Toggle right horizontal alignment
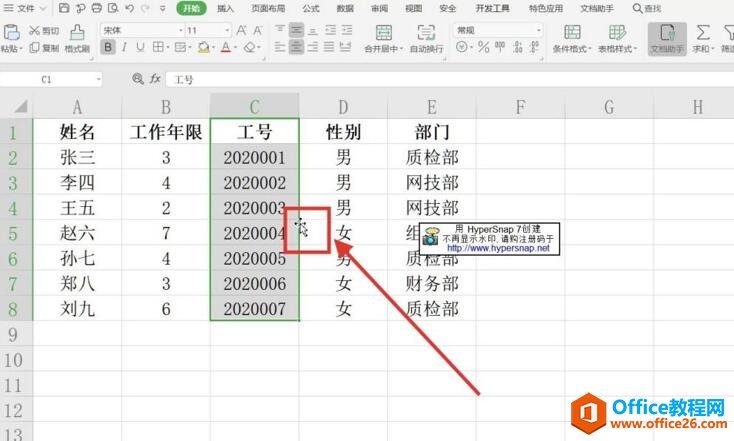 tap(313, 47)
